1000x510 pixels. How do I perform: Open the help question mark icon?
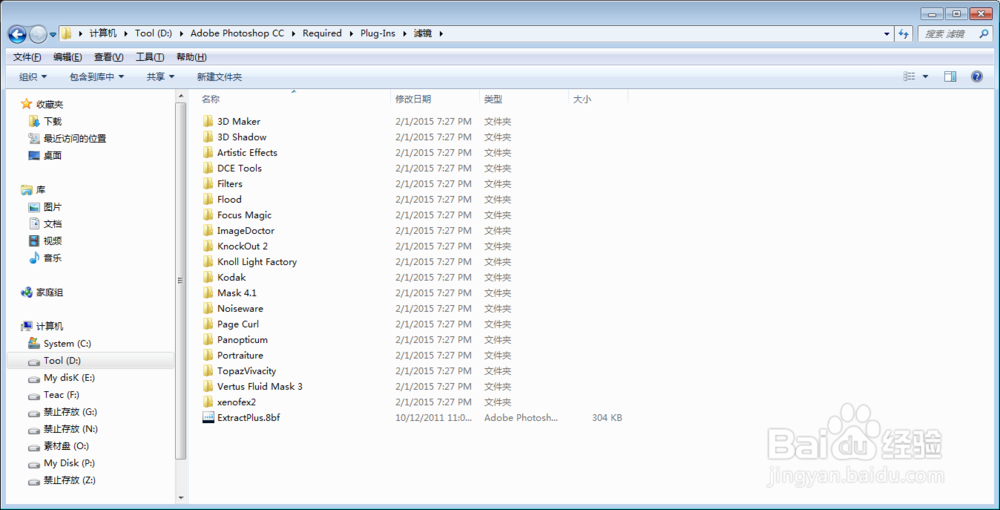click(x=977, y=76)
